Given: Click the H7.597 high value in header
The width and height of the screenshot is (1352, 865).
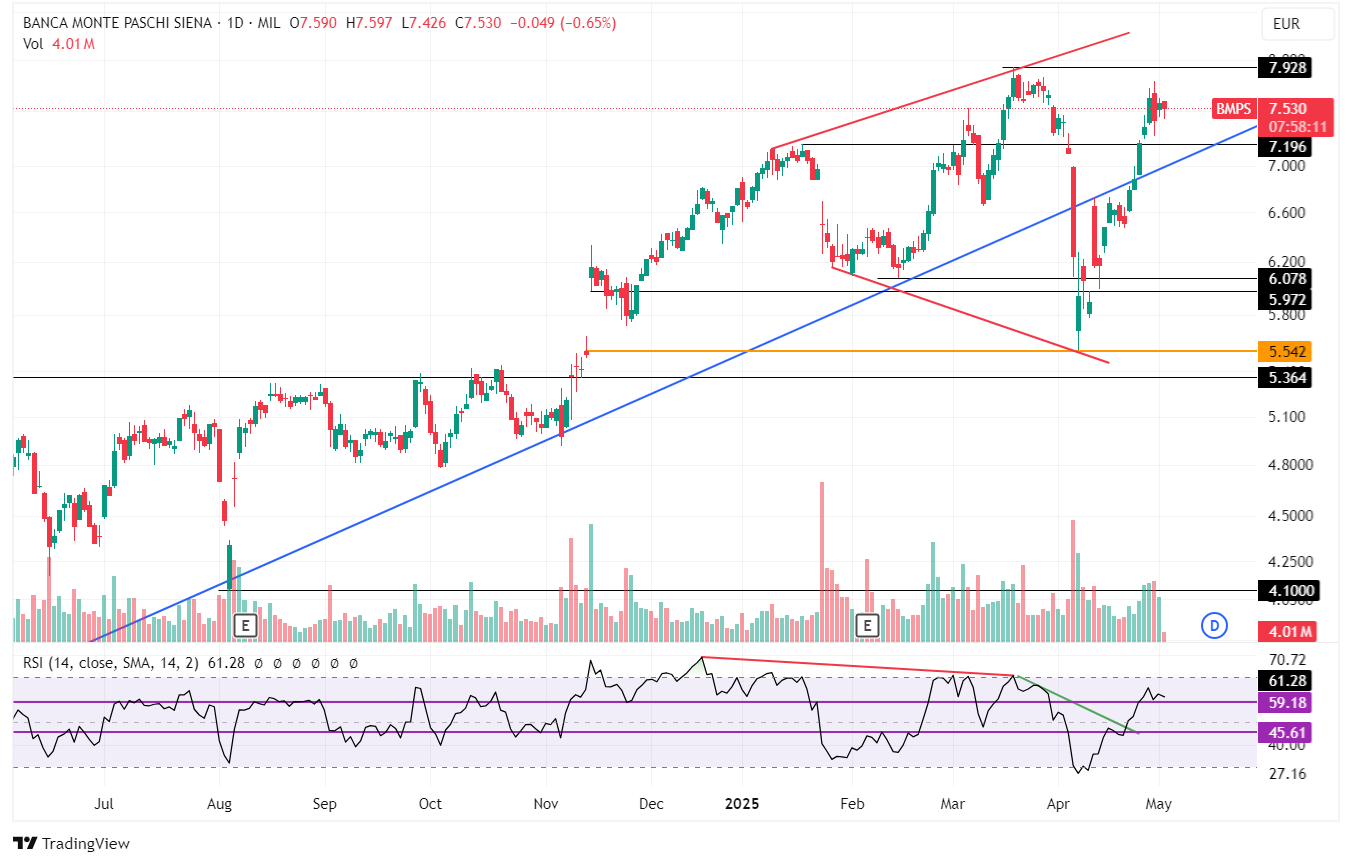Looking at the screenshot, I should coord(370,22).
